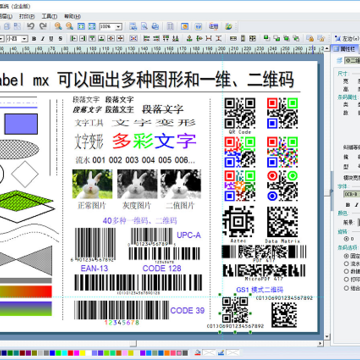Click the unlock object icon
Screen dimensions: 360x360
click(x=321, y=39)
